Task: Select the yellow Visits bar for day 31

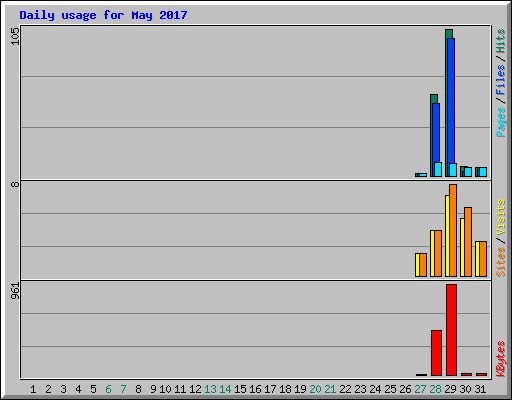Action: click(x=477, y=259)
